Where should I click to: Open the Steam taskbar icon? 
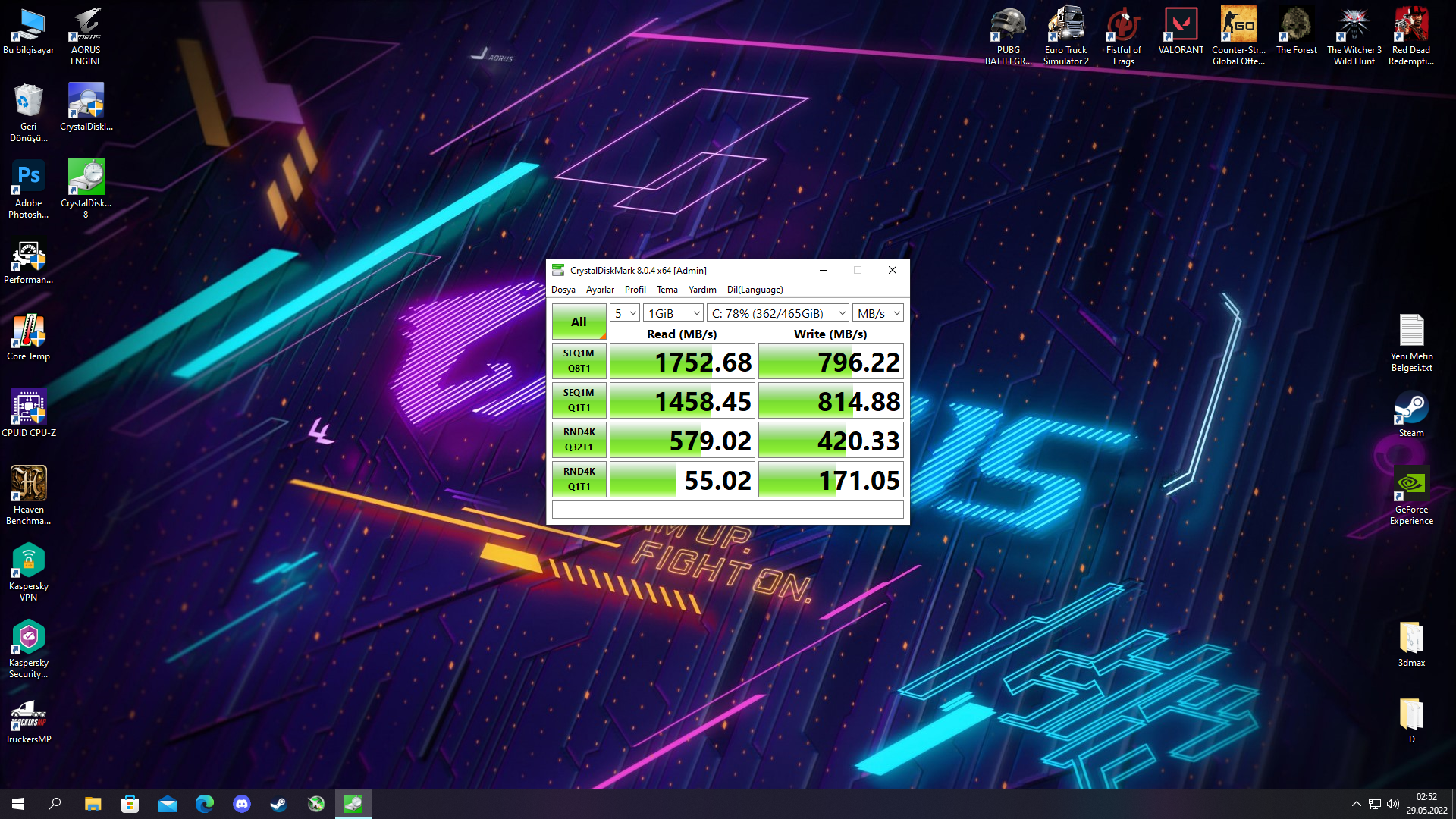coord(278,804)
